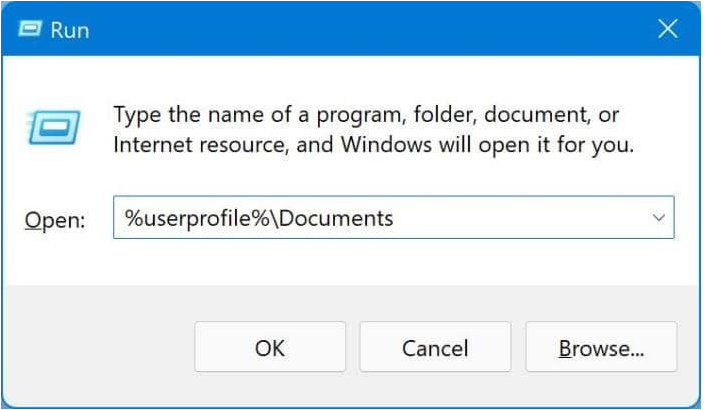Close the Run dialog with X
Screen dimensions: 706x410
[x=667, y=30]
